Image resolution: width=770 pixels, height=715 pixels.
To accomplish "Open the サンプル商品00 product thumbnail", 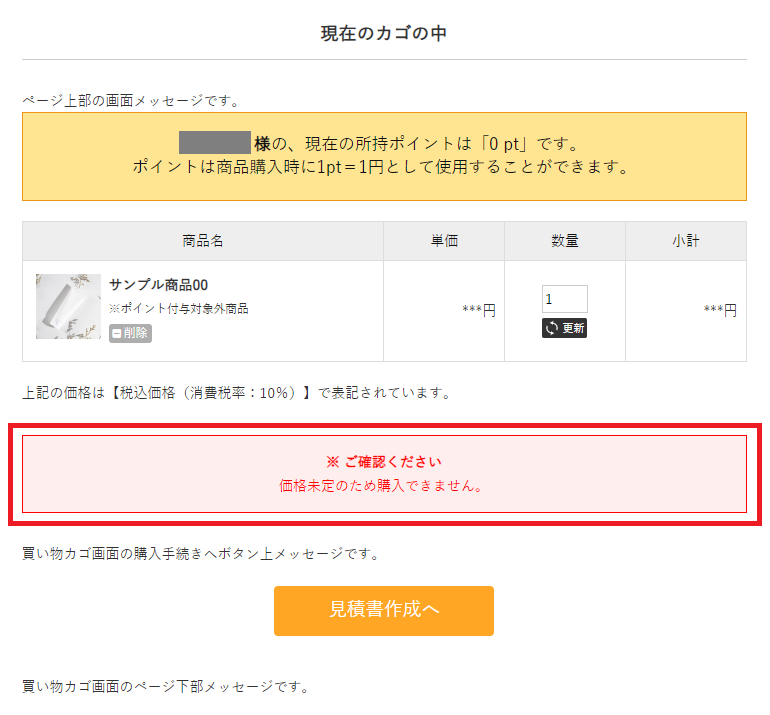I will (x=68, y=307).
